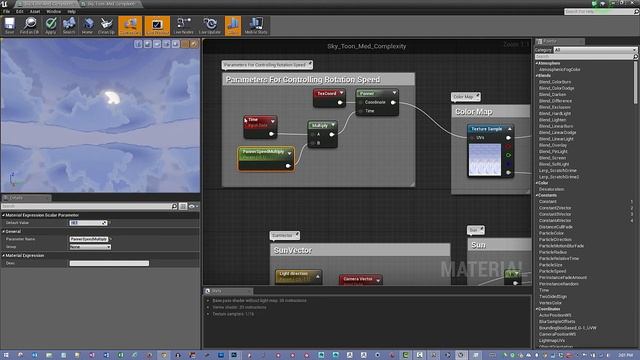Toggle the Live Preview toolbar button
The height and width of the screenshot is (360, 640).
(157, 25)
